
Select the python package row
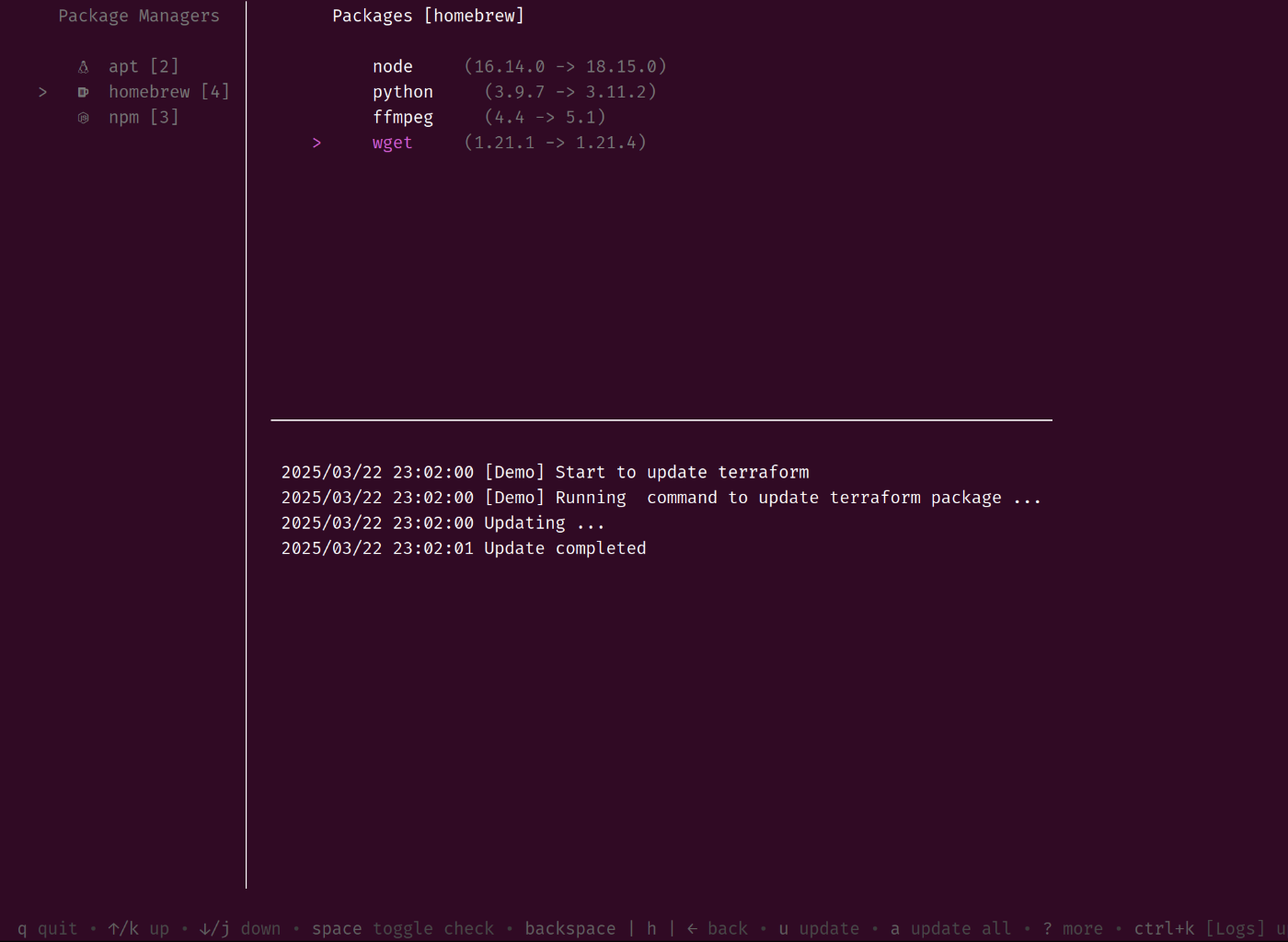[514, 92]
